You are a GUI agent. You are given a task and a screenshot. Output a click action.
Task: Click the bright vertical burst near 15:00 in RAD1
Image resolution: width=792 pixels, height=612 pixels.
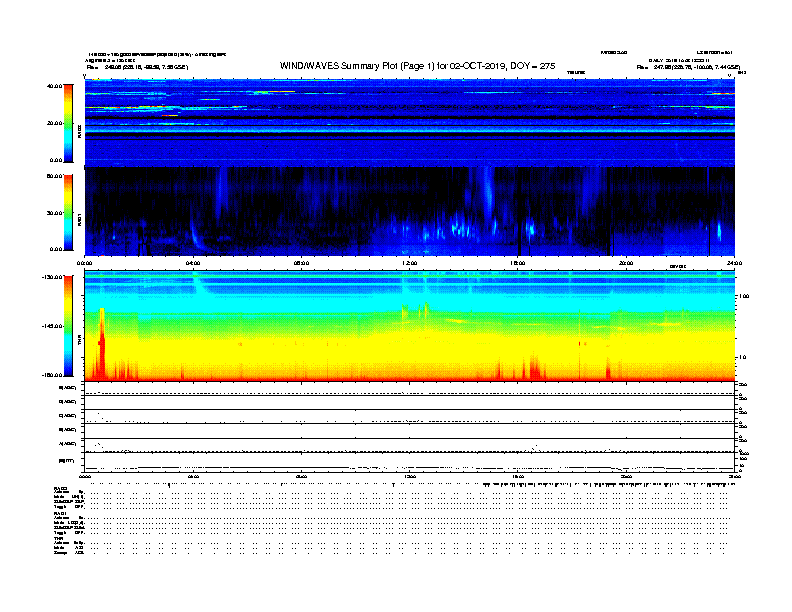pyautogui.click(x=488, y=194)
